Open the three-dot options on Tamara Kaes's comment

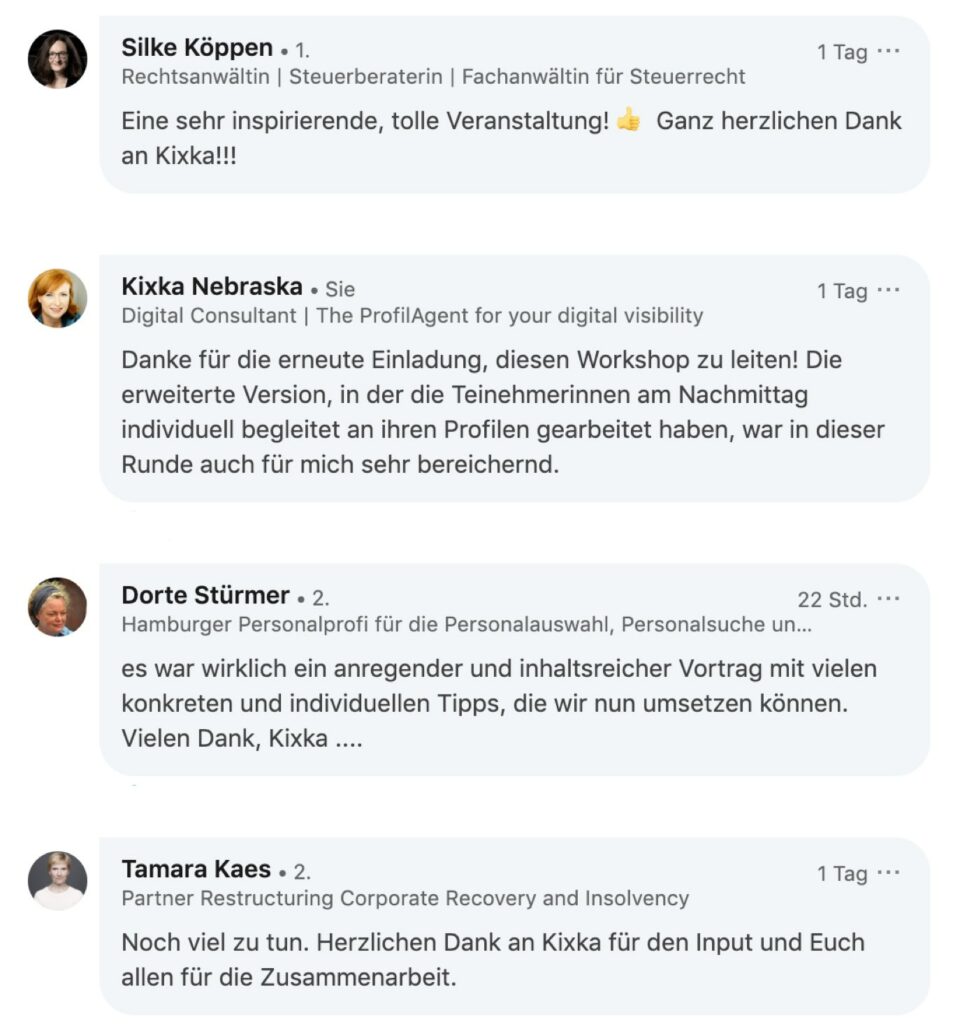[888, 873]
